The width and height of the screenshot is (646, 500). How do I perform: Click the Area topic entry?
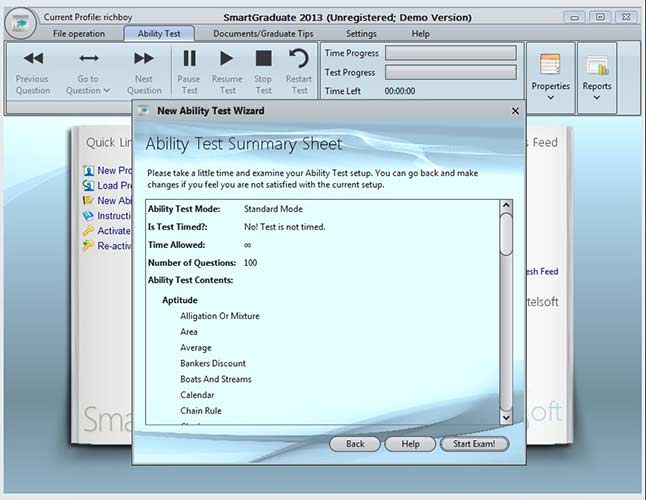click(189, 332)
